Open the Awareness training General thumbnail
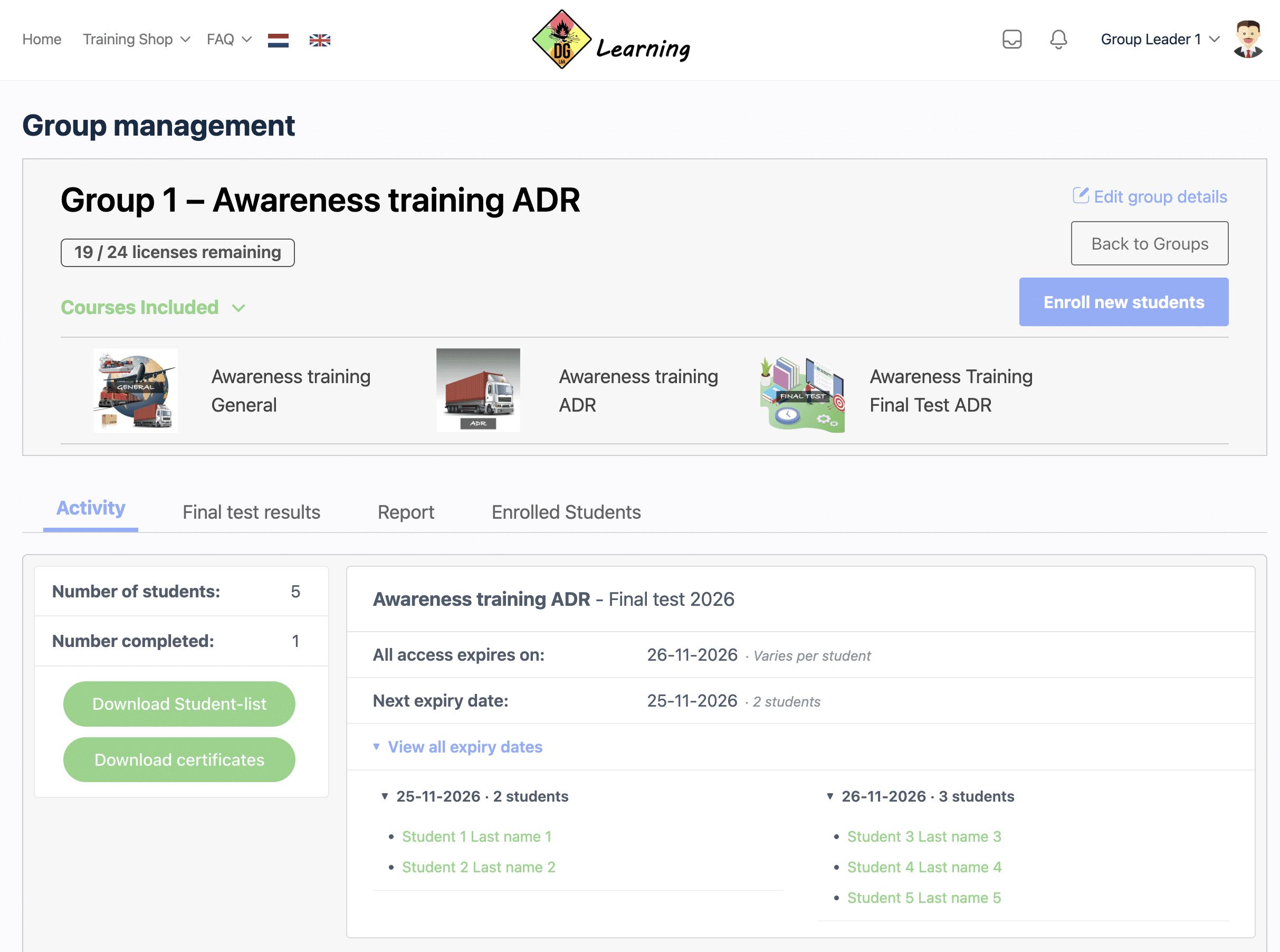 point(136,390)
